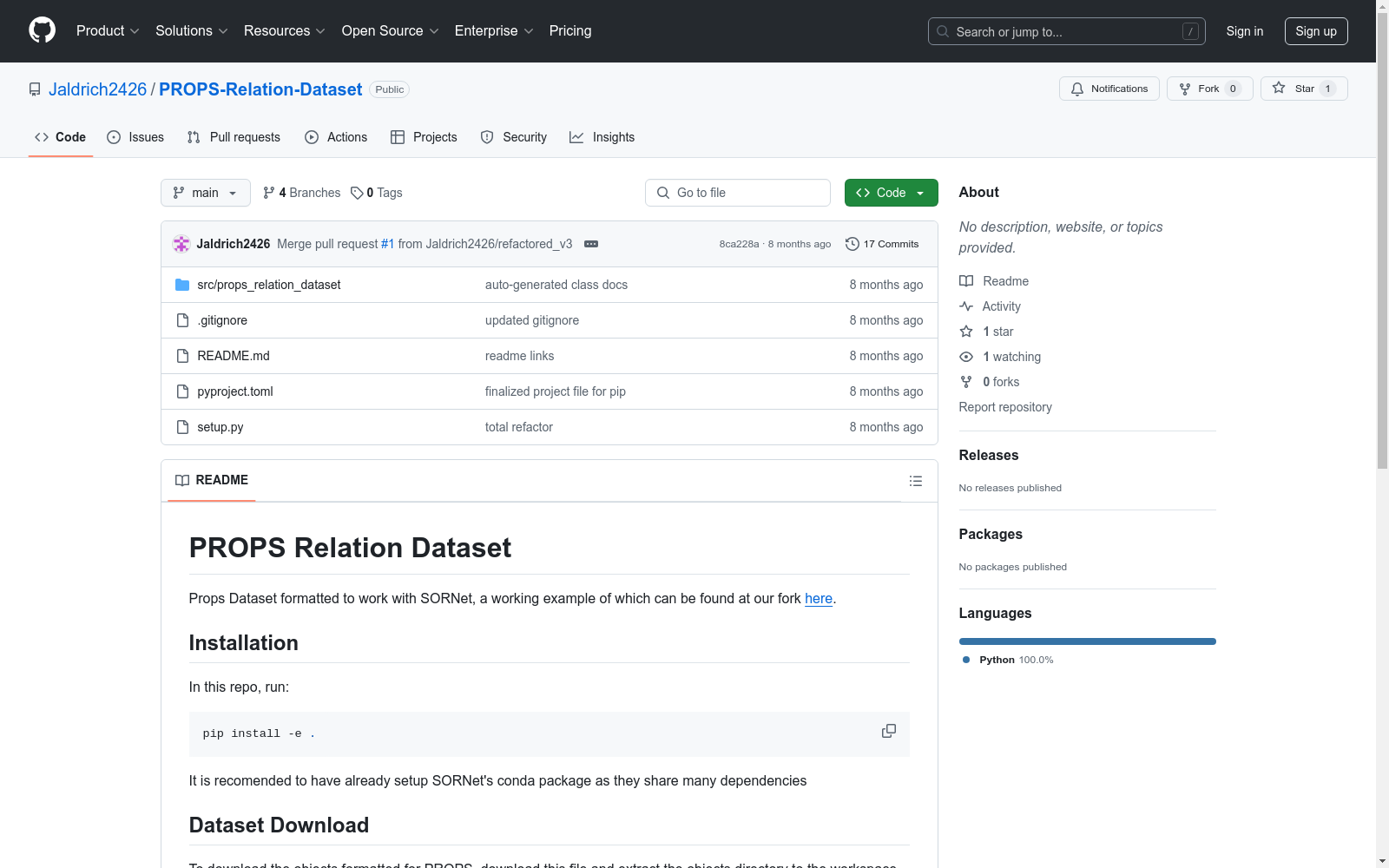View the 17 Commits history
This screenshot has width=1389, height=868.
point(882,244)
